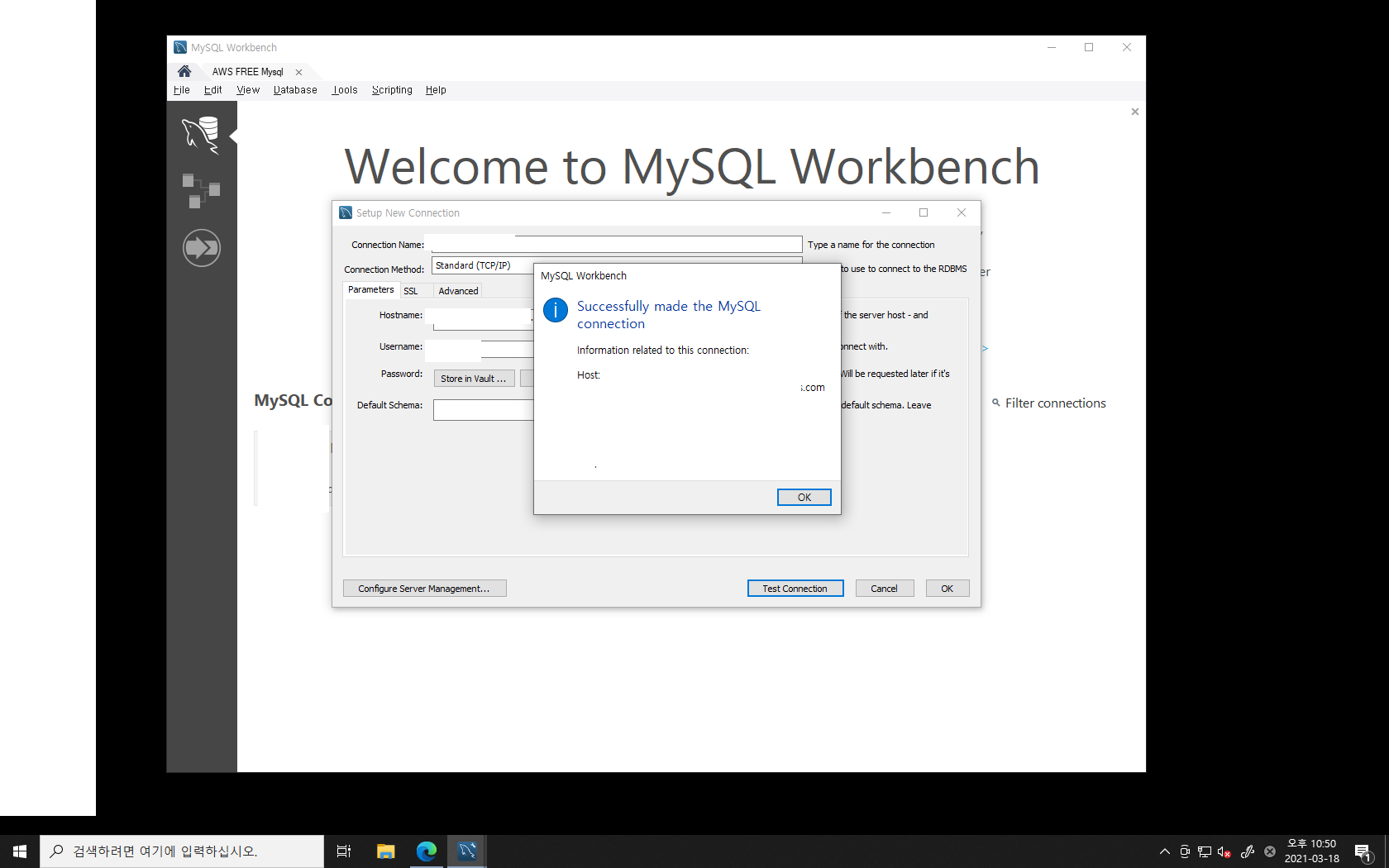Close the AWS FREE Mysql tab
The image size is (1389, 868).
coord(299,72)
